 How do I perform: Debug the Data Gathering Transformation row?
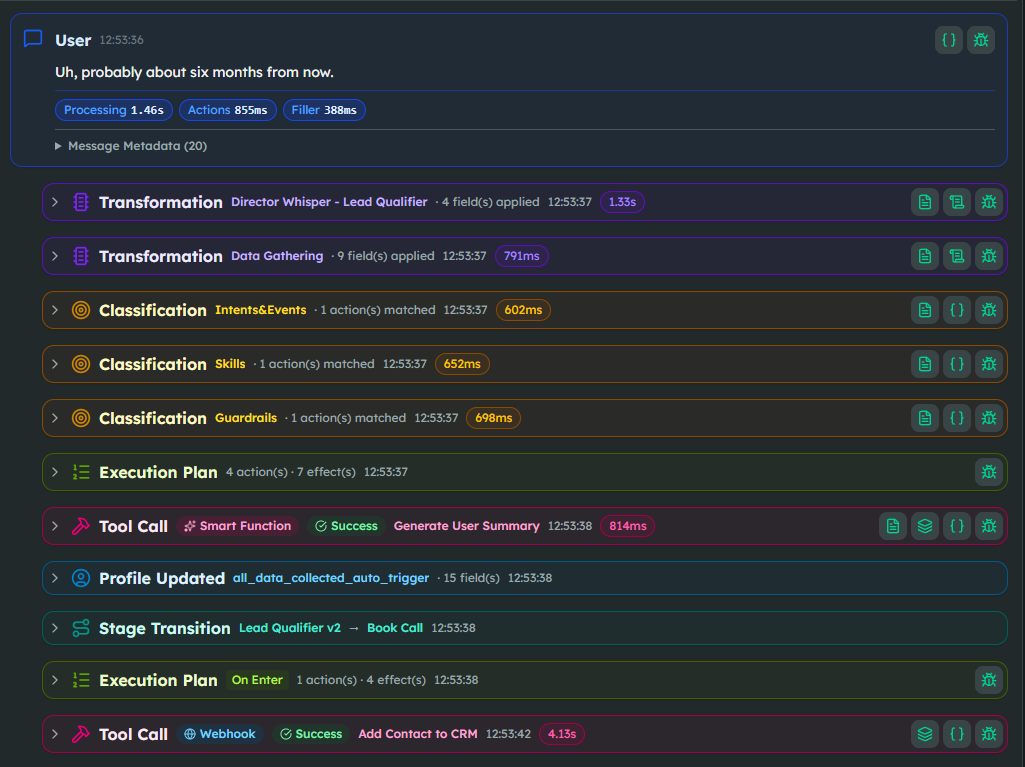[988, 256]
